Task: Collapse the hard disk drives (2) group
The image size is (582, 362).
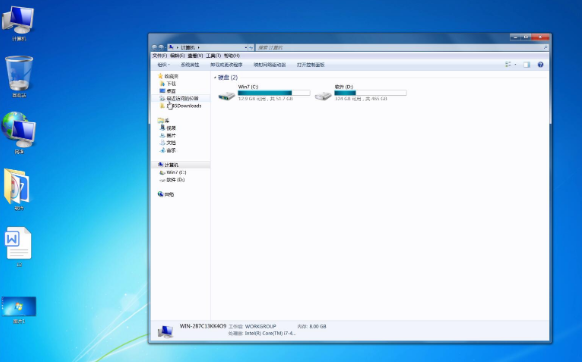Action: [x=215, y=78]
